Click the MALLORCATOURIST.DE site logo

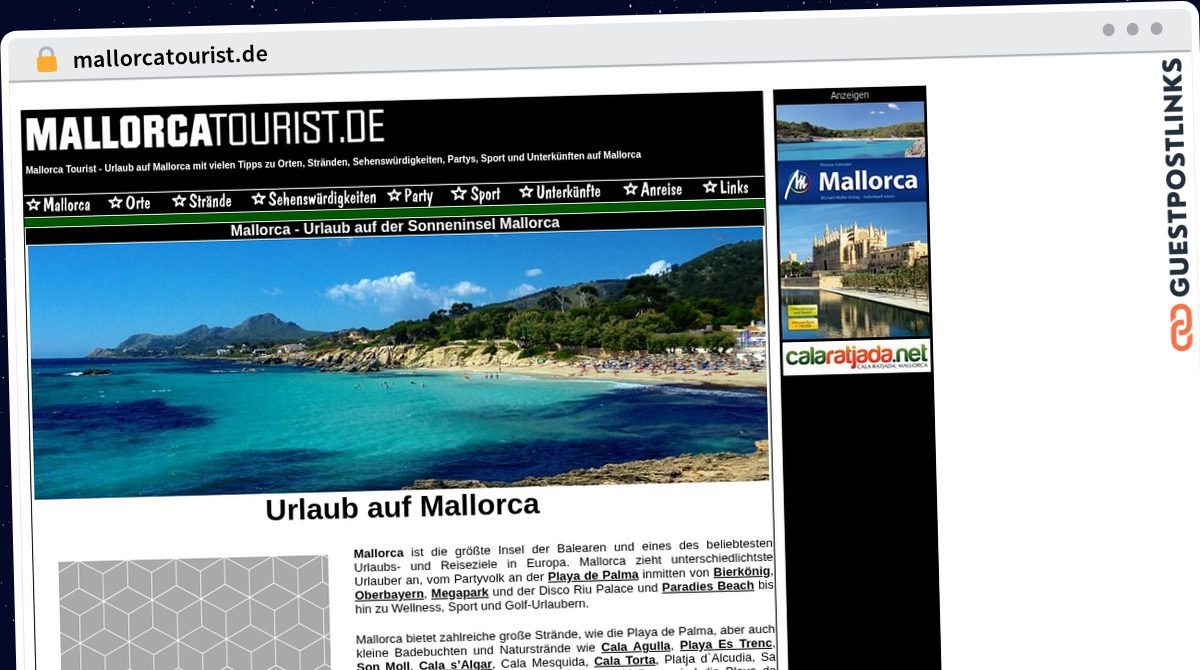[x=205, y=131]
